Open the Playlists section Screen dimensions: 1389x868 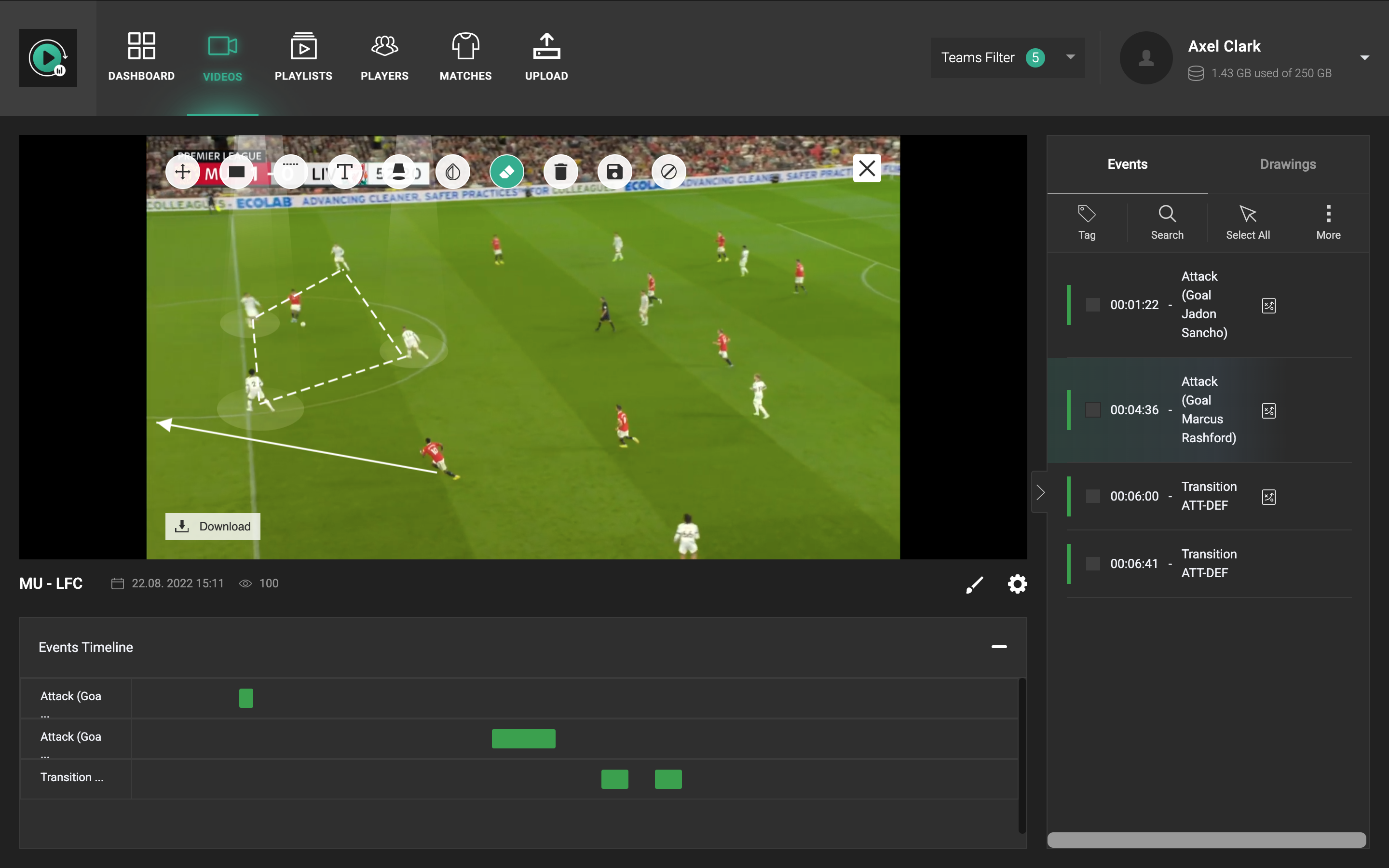[303, 57]
